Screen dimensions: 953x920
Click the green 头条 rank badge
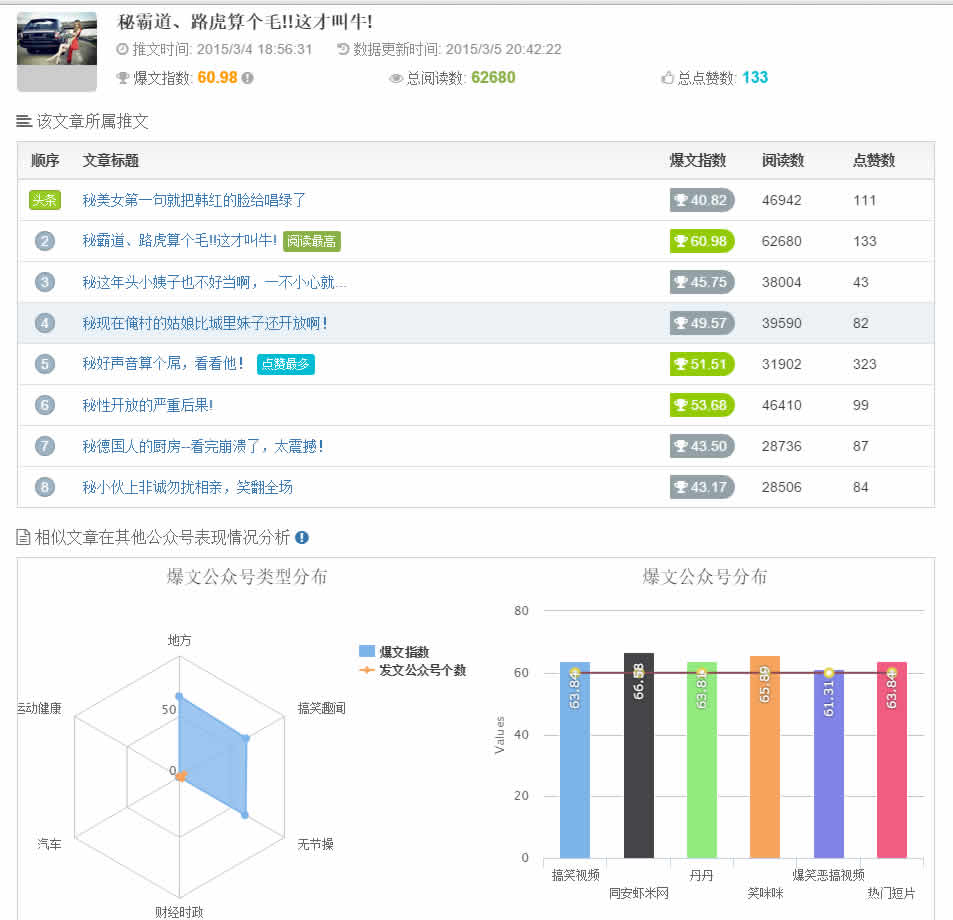click(x=45, y=200)
